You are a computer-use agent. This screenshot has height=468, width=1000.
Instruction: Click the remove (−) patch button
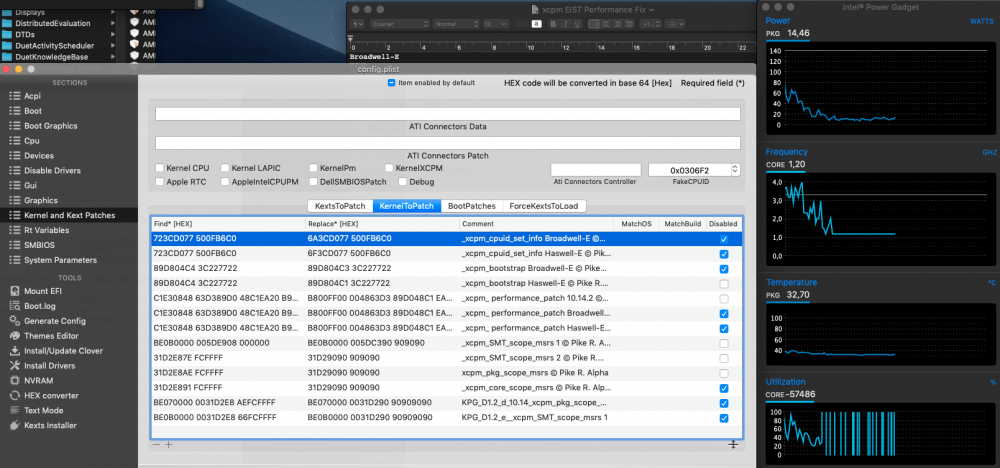click(156, 444)
